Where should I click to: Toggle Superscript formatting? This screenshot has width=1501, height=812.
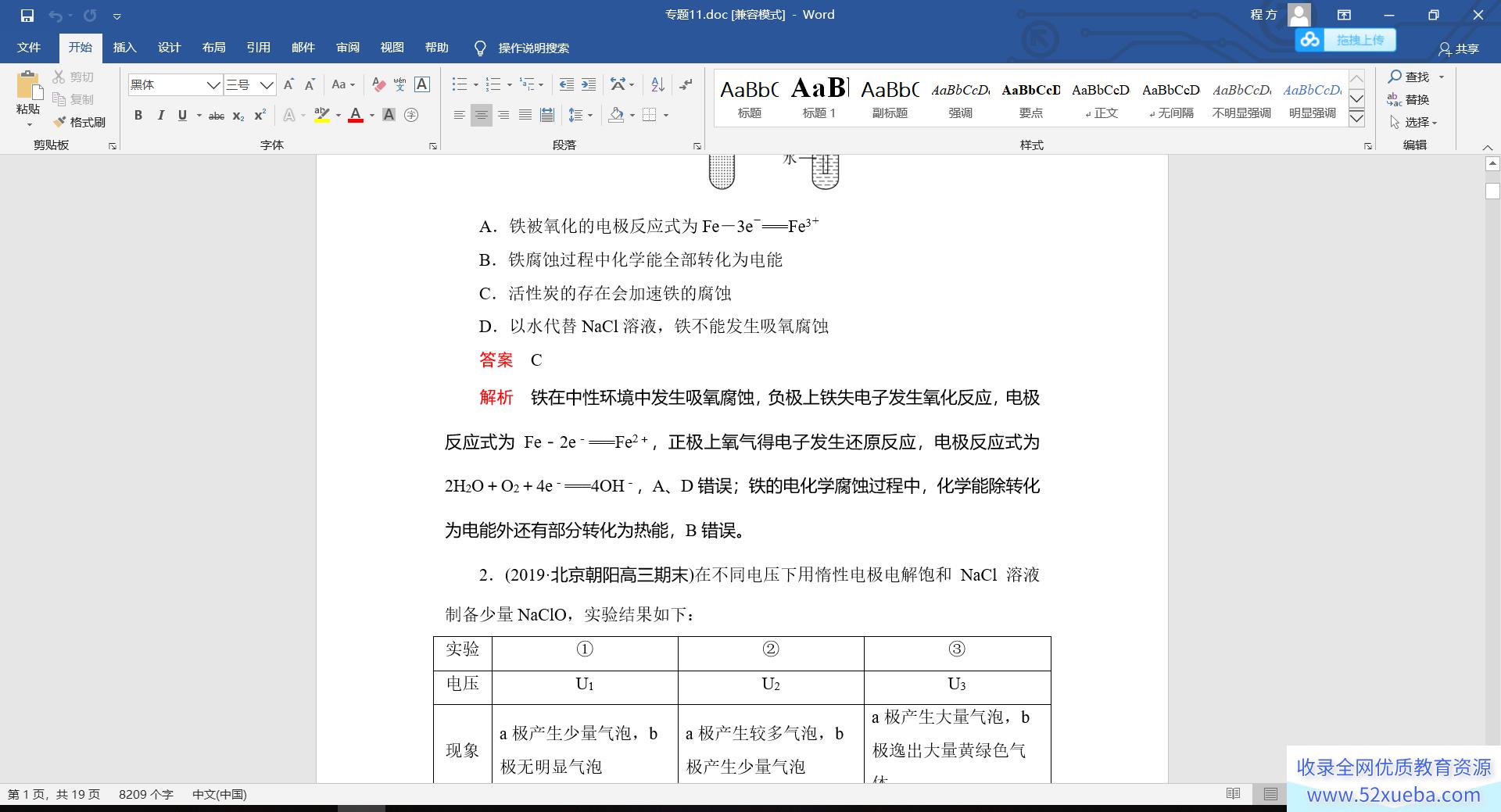260,115
